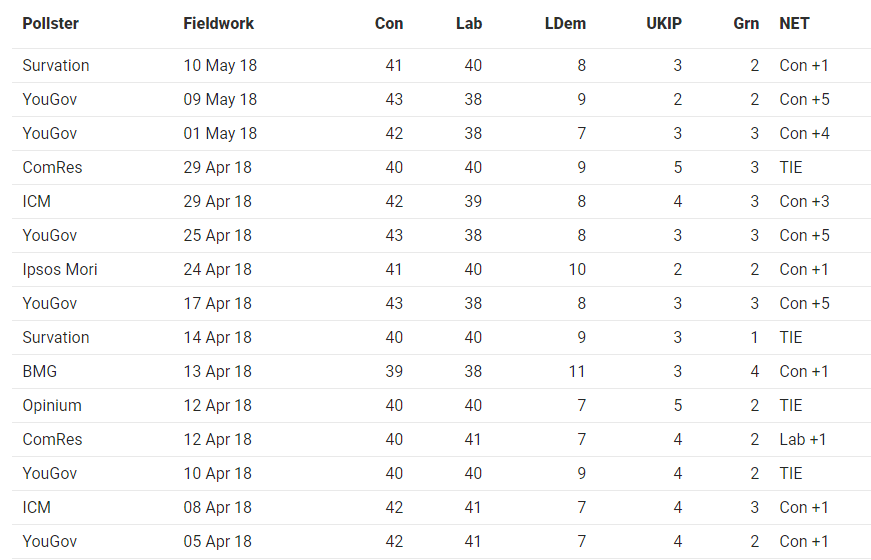Image resolution: width=871 pixels, height=560 pixels.
Task: Select the Lab column header
Action: click(x=469, y=23)
